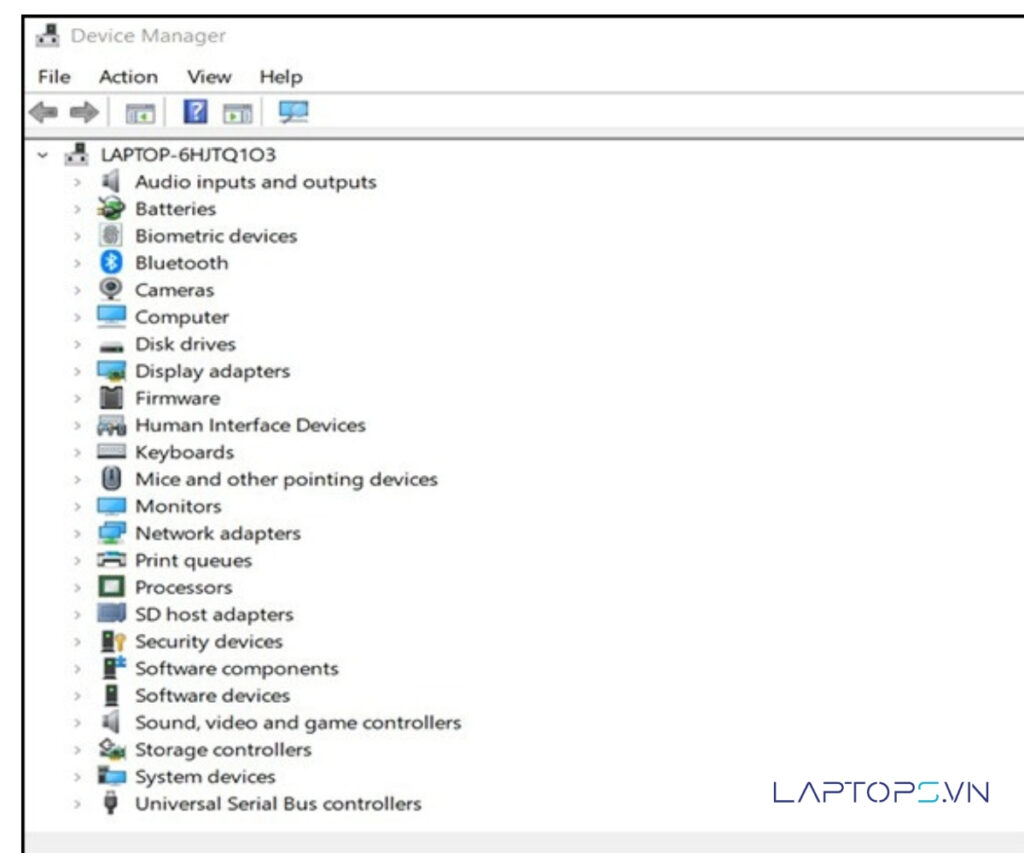Open the Action menu
The height and width of the screenshot is (853, 1024).
[128, 77]
